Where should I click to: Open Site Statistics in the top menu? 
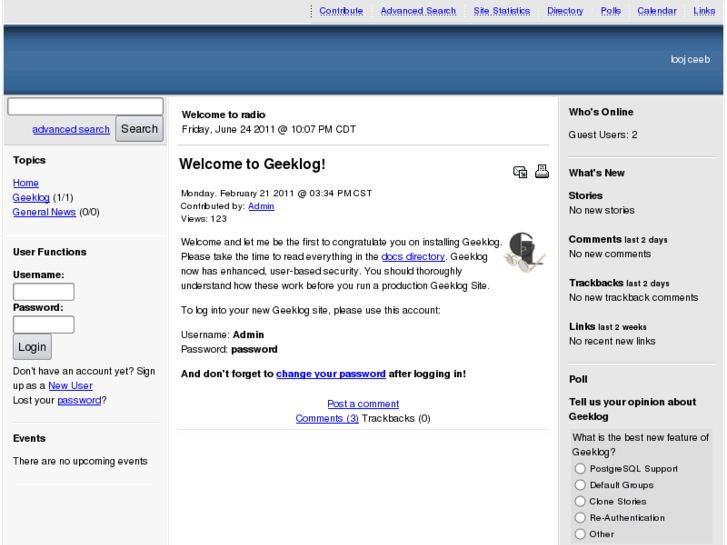pyautogui.click(x=502, y=11)
